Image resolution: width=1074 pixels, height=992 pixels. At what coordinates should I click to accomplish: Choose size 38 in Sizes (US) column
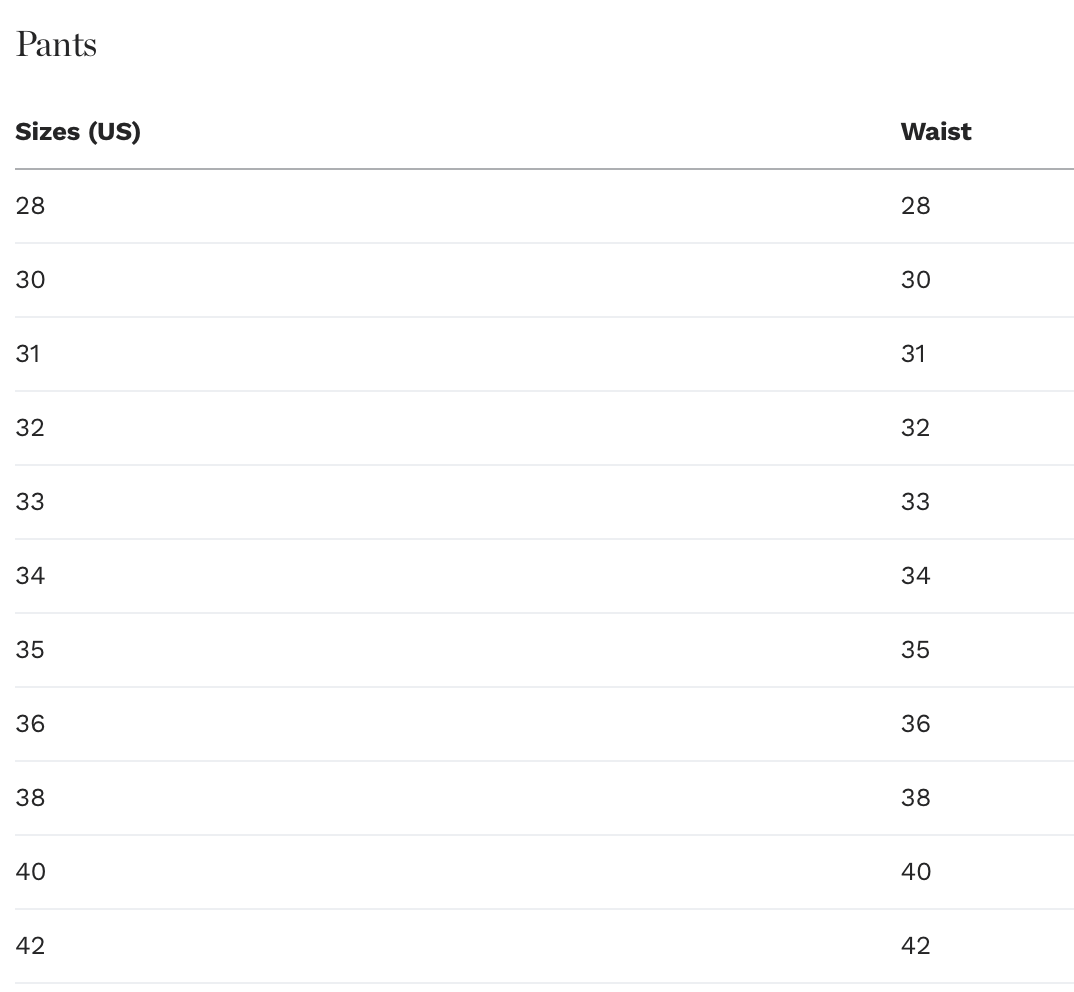pos(30,798)
